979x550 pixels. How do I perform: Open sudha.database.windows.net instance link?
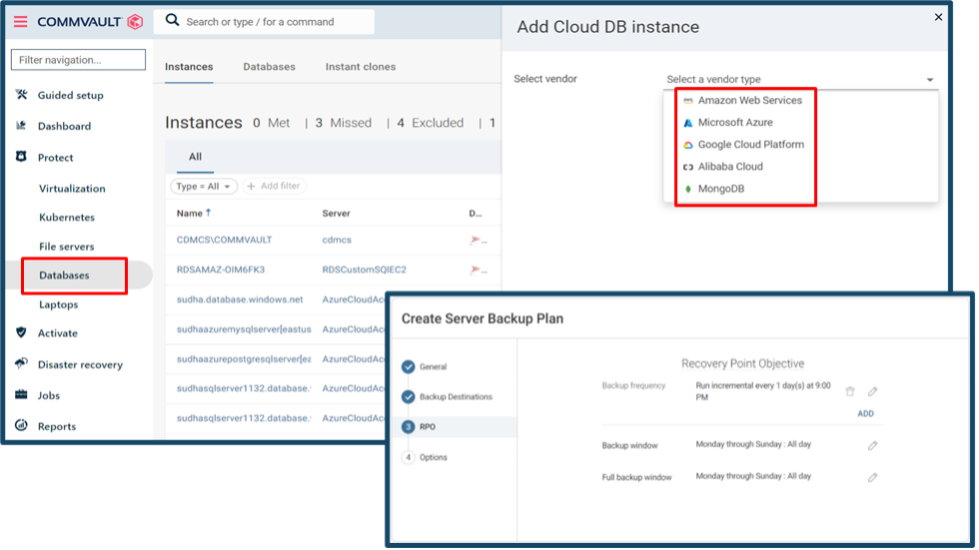pyautogui.click(x=240, y=300)
